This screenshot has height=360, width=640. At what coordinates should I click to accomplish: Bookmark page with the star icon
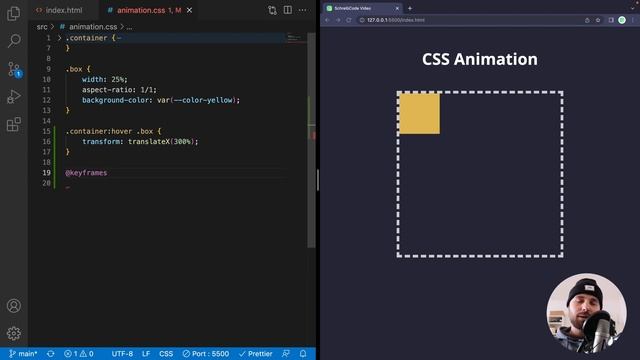click(x=598, y=20)
